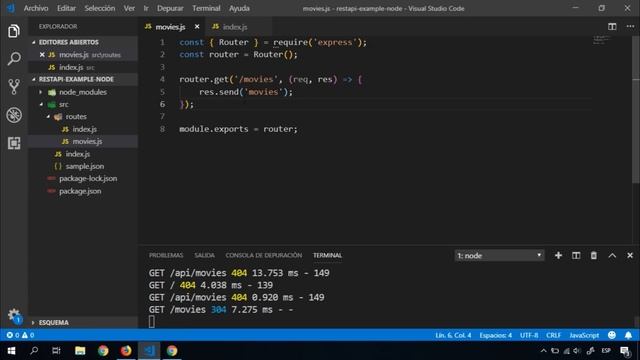Image resolution: width=640 pixels, height=360 pixels.
Task: Open the Explorer view in activity bar
Action: coord(14,31)
